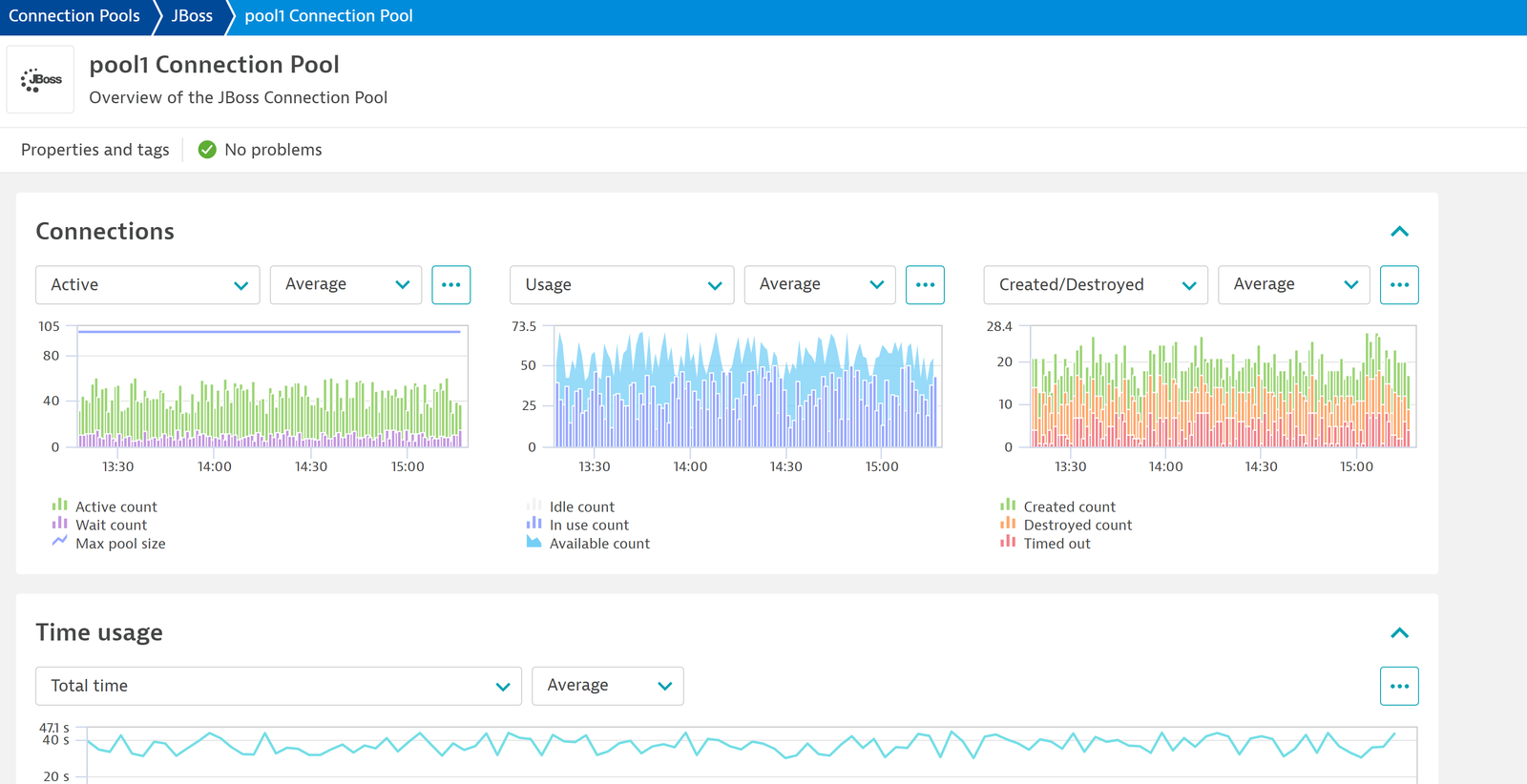Go to Connection Pools breadcrumb
Viewport: 1527px width, 784px height.
tap(74, 16)
